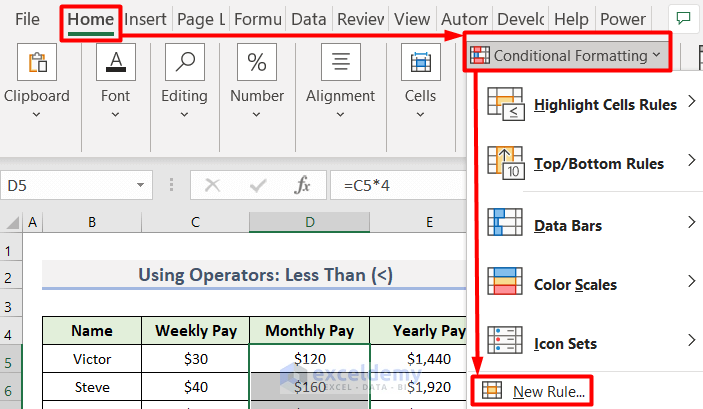Expand Icon Sets submenu arrow
Screen dimensions: 703x409
point(692,340)
